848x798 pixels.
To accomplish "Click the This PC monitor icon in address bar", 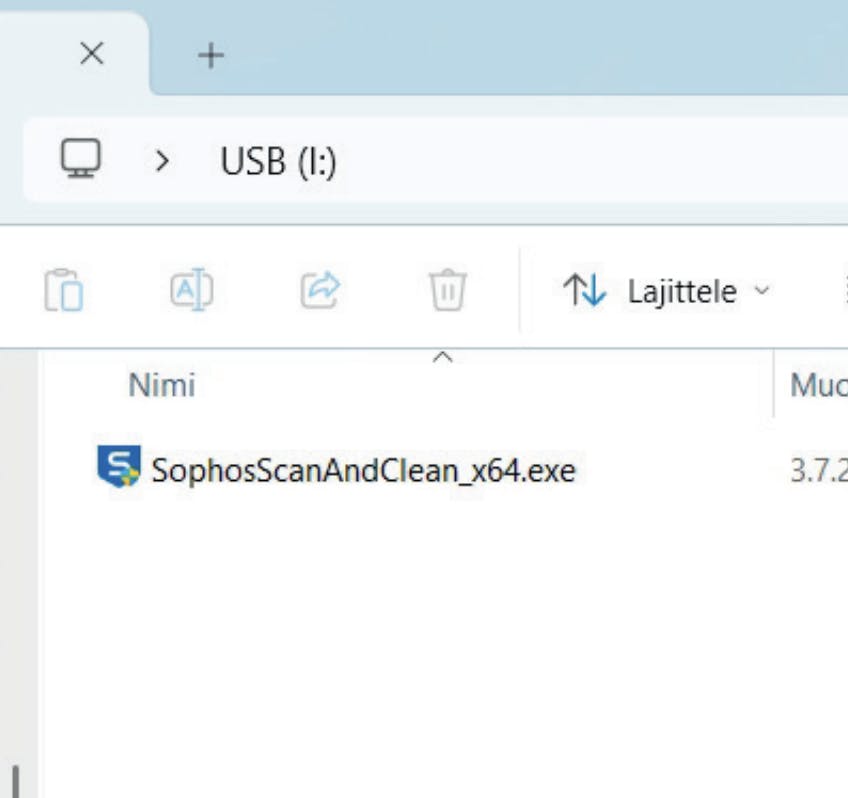I will [81, 158].
